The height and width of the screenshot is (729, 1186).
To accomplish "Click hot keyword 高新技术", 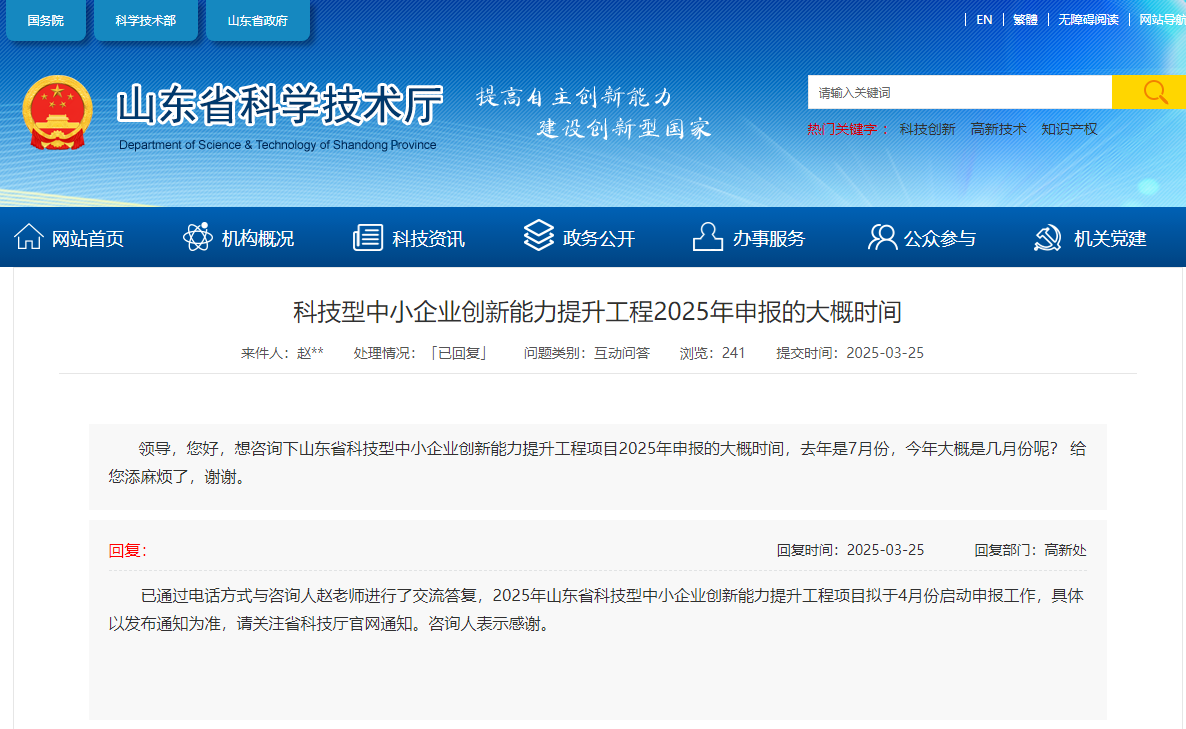I will (998, 129).
